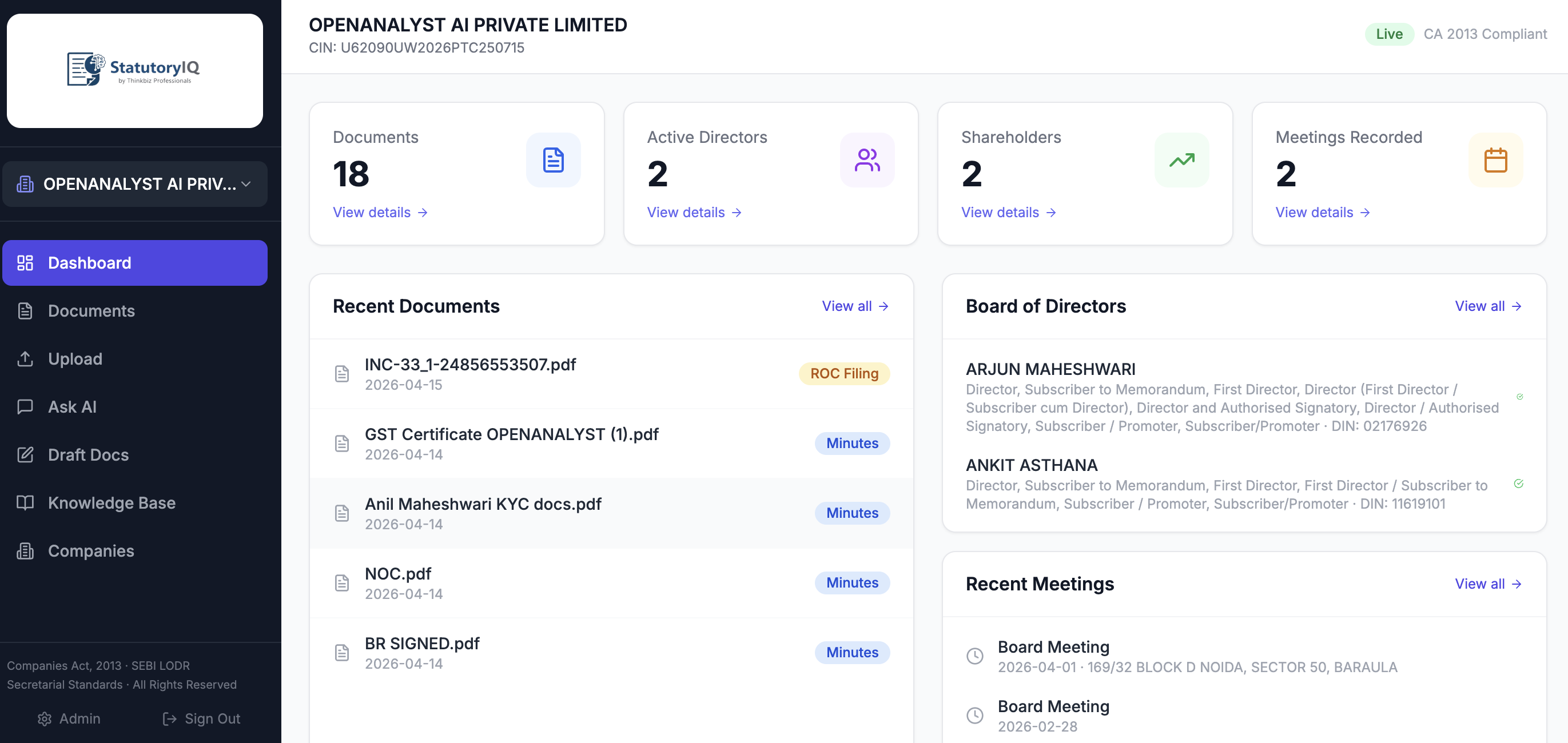Click the Upload arrow icon in sidebar
This screenshot has height=743, width=1568.
point(25,359)
